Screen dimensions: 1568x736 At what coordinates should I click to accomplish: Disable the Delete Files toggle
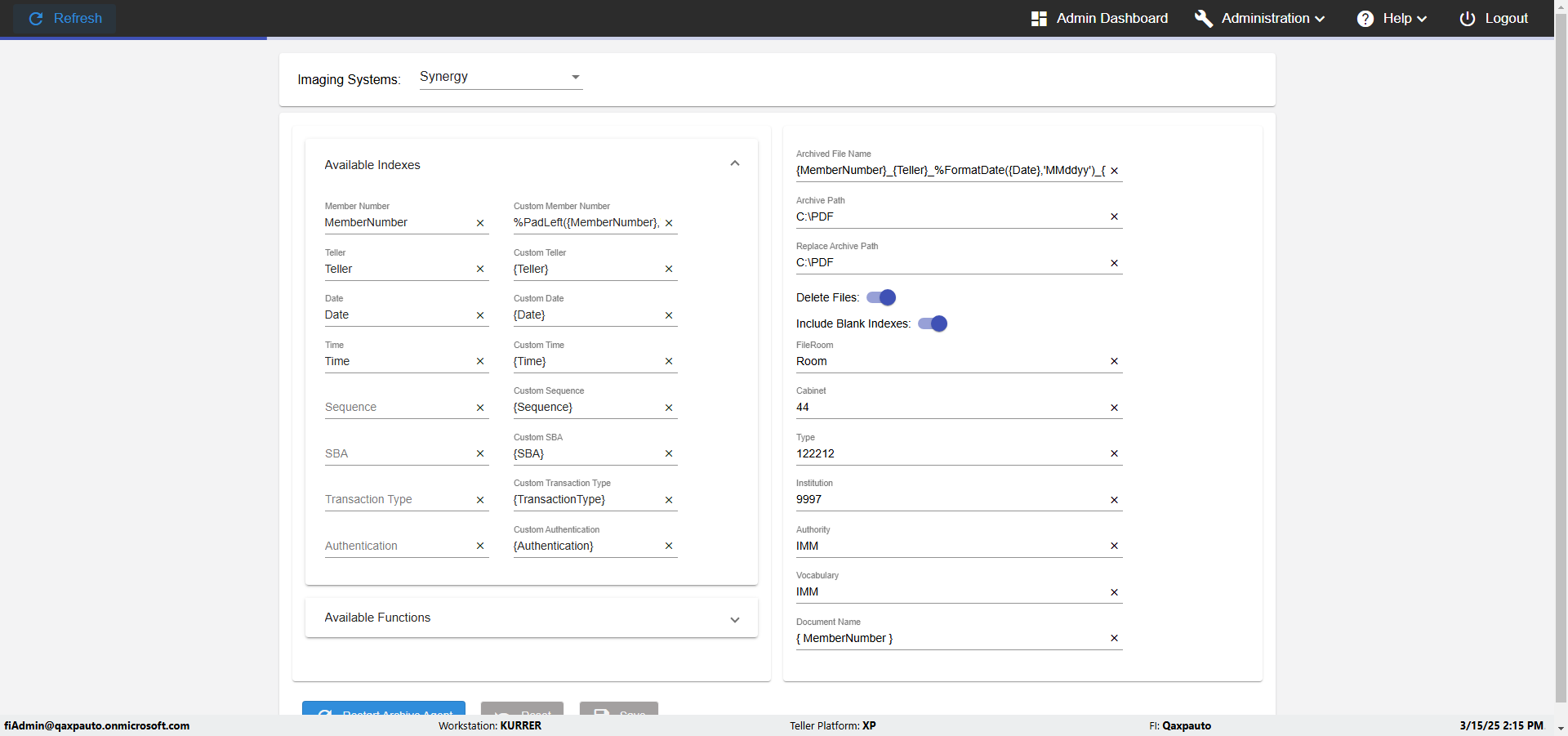[881, 297]
